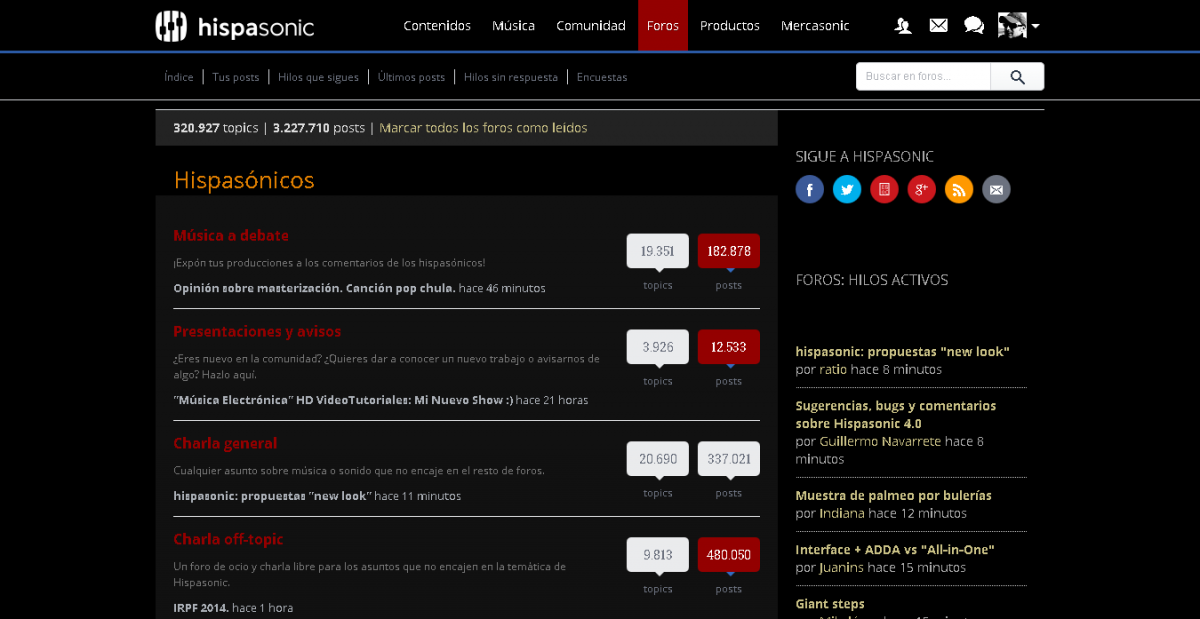Screen dimensions: 1200x619
Task: Focus the 'Buscar en foros' search field
Action: [923, 77]
